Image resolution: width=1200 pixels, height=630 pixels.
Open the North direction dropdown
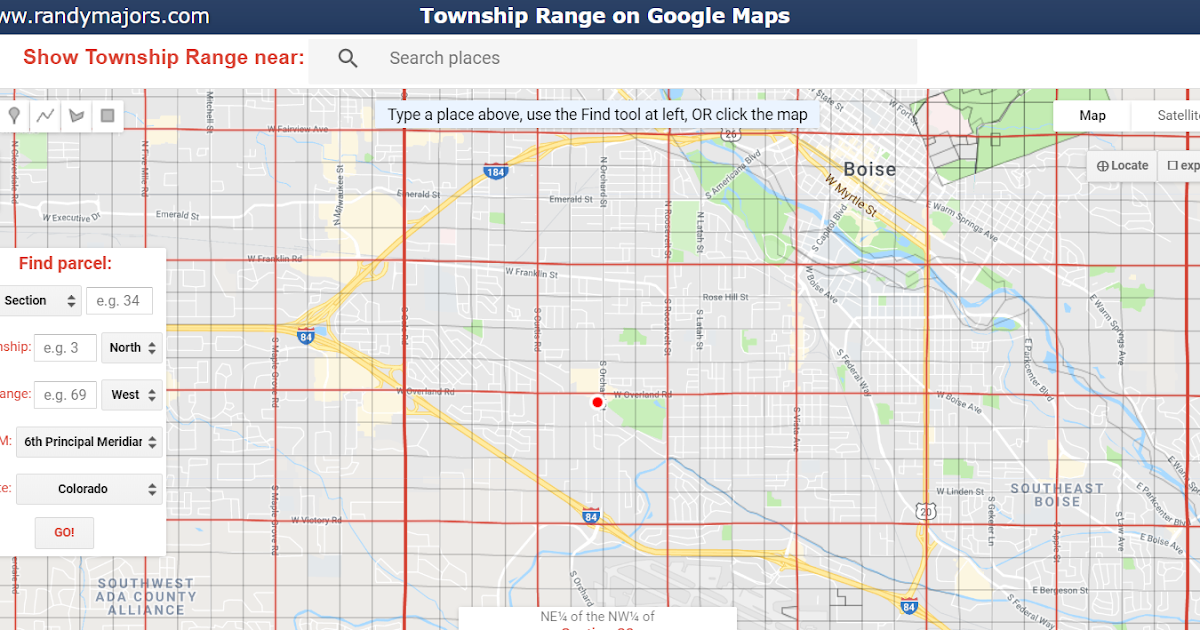tap(131, 347)
